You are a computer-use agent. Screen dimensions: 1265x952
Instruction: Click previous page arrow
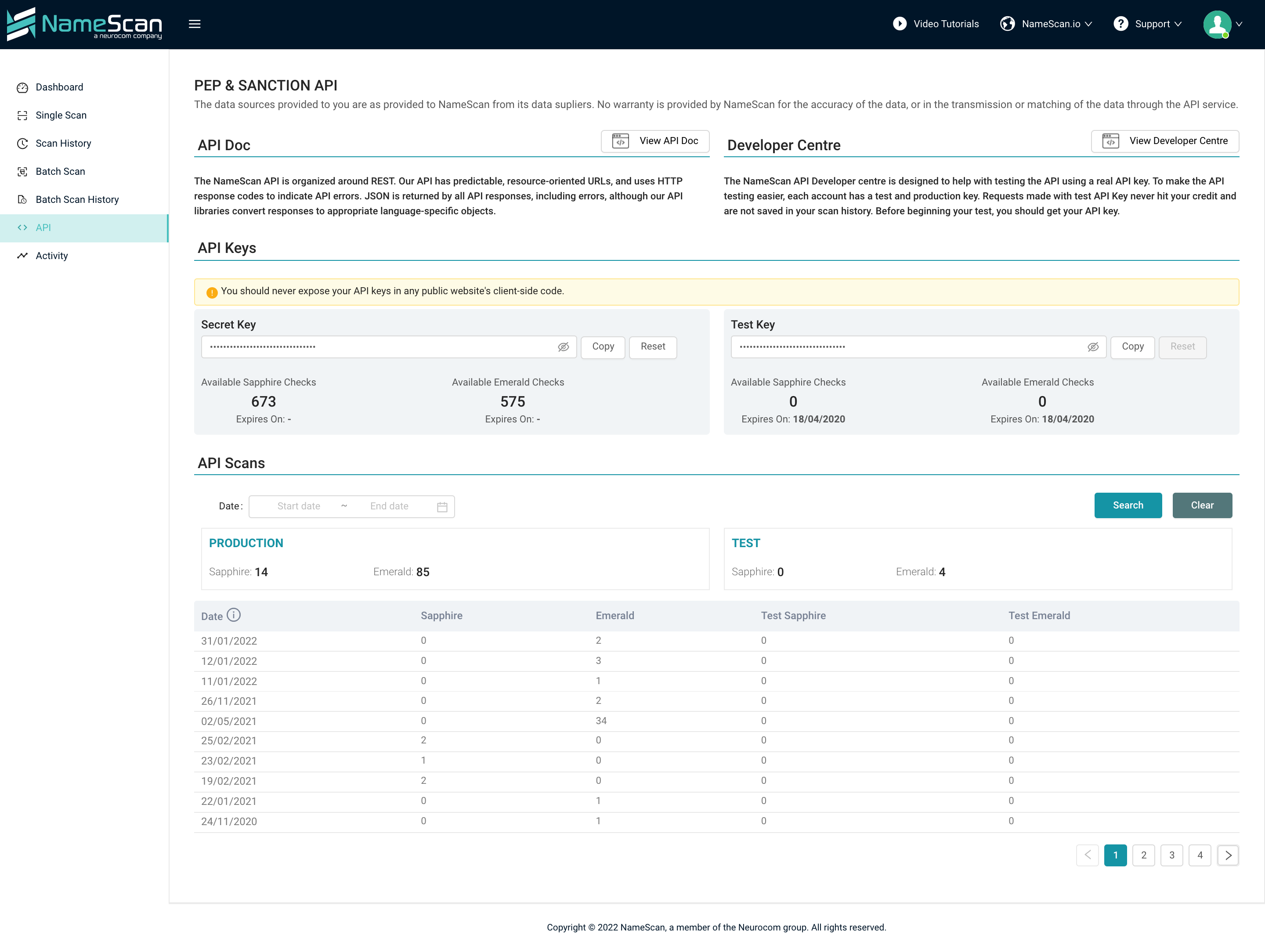1087,855
